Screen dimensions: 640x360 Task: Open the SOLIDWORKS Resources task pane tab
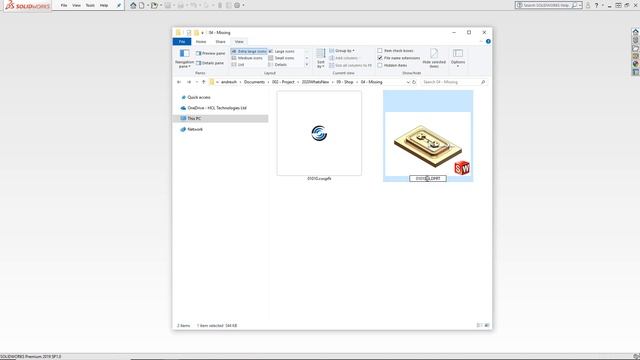click(636, 31)
